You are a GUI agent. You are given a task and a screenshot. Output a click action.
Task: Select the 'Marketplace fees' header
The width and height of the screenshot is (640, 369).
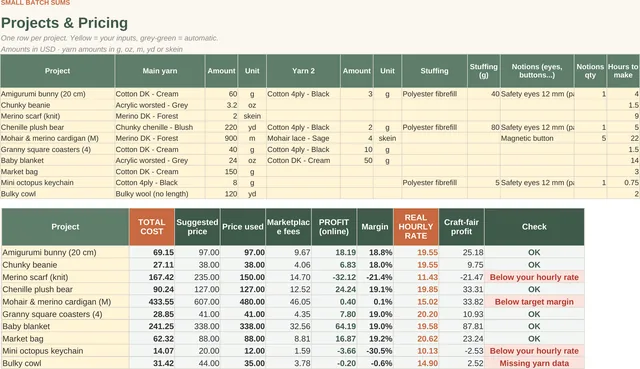pyautogui.click(x=289, y=227)
